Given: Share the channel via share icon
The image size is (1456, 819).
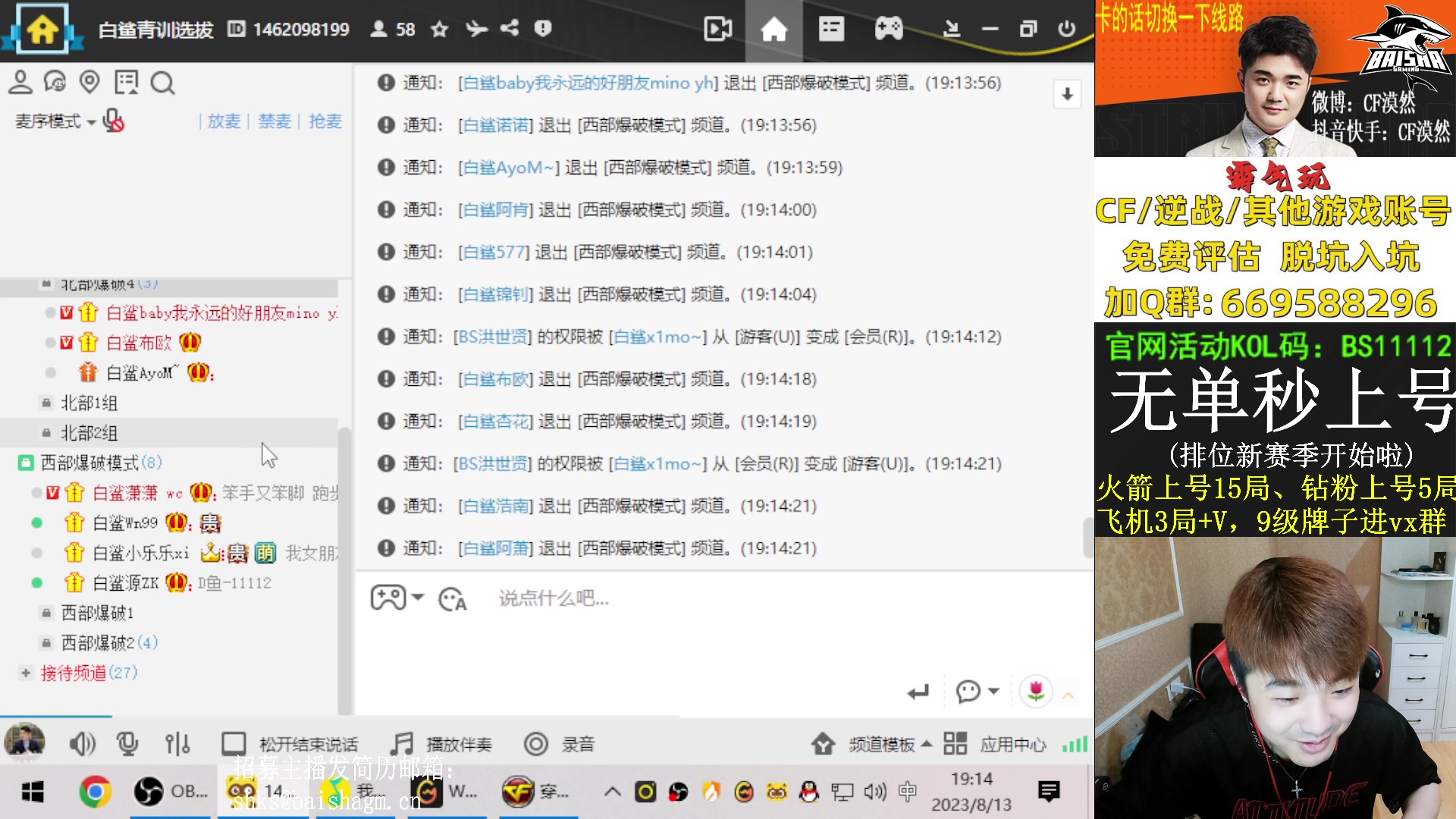Looking at the screenshot, I should [510, 28].
